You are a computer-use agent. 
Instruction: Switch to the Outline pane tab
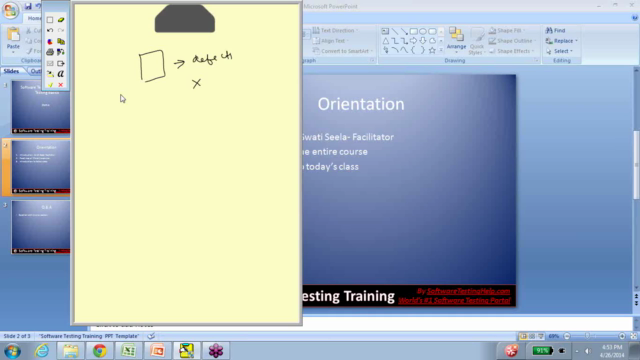[x=35, y=71]
